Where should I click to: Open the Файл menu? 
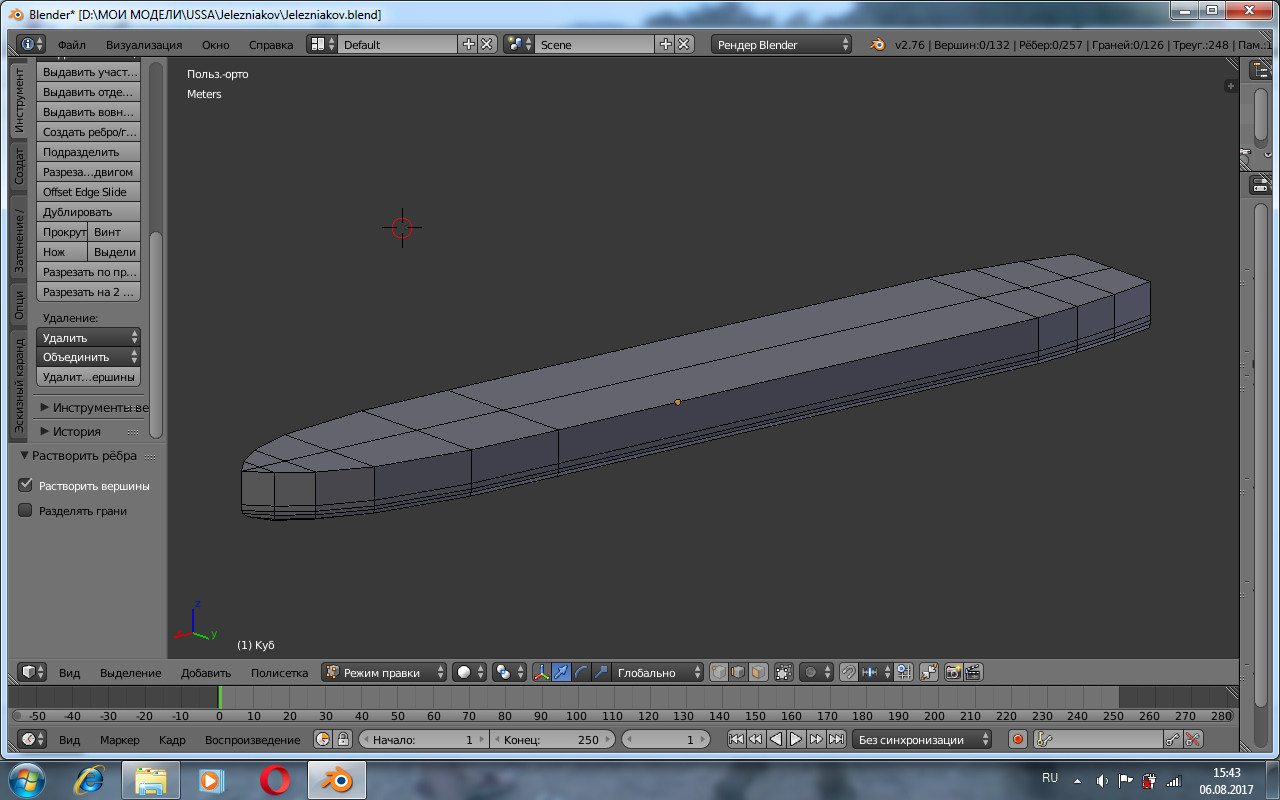click(72, 45)
